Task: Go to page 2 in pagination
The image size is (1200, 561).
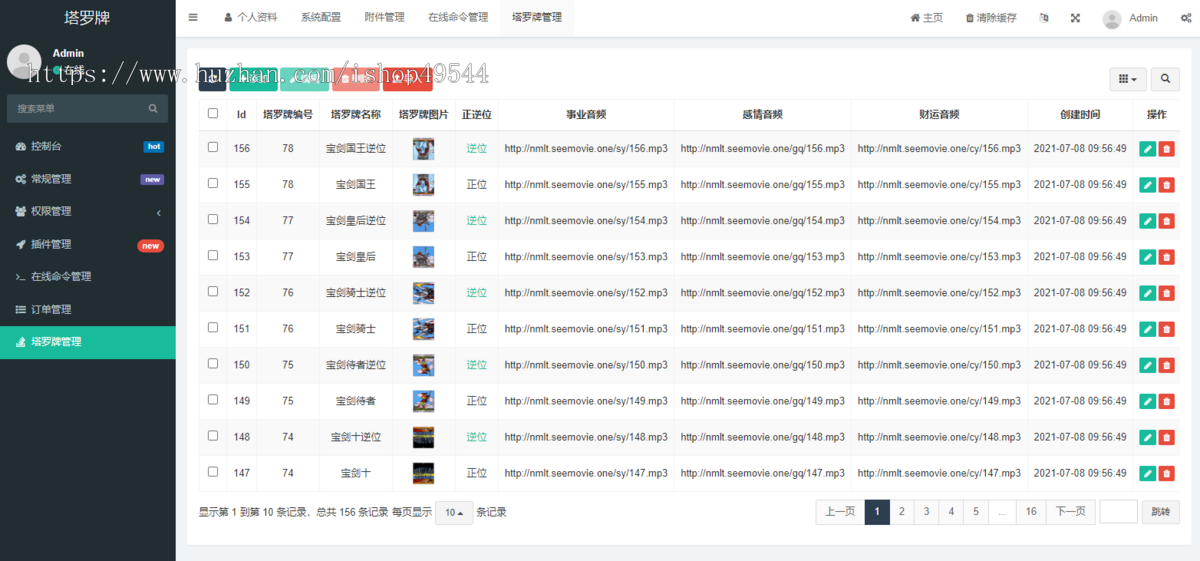Action: [901, 512]
